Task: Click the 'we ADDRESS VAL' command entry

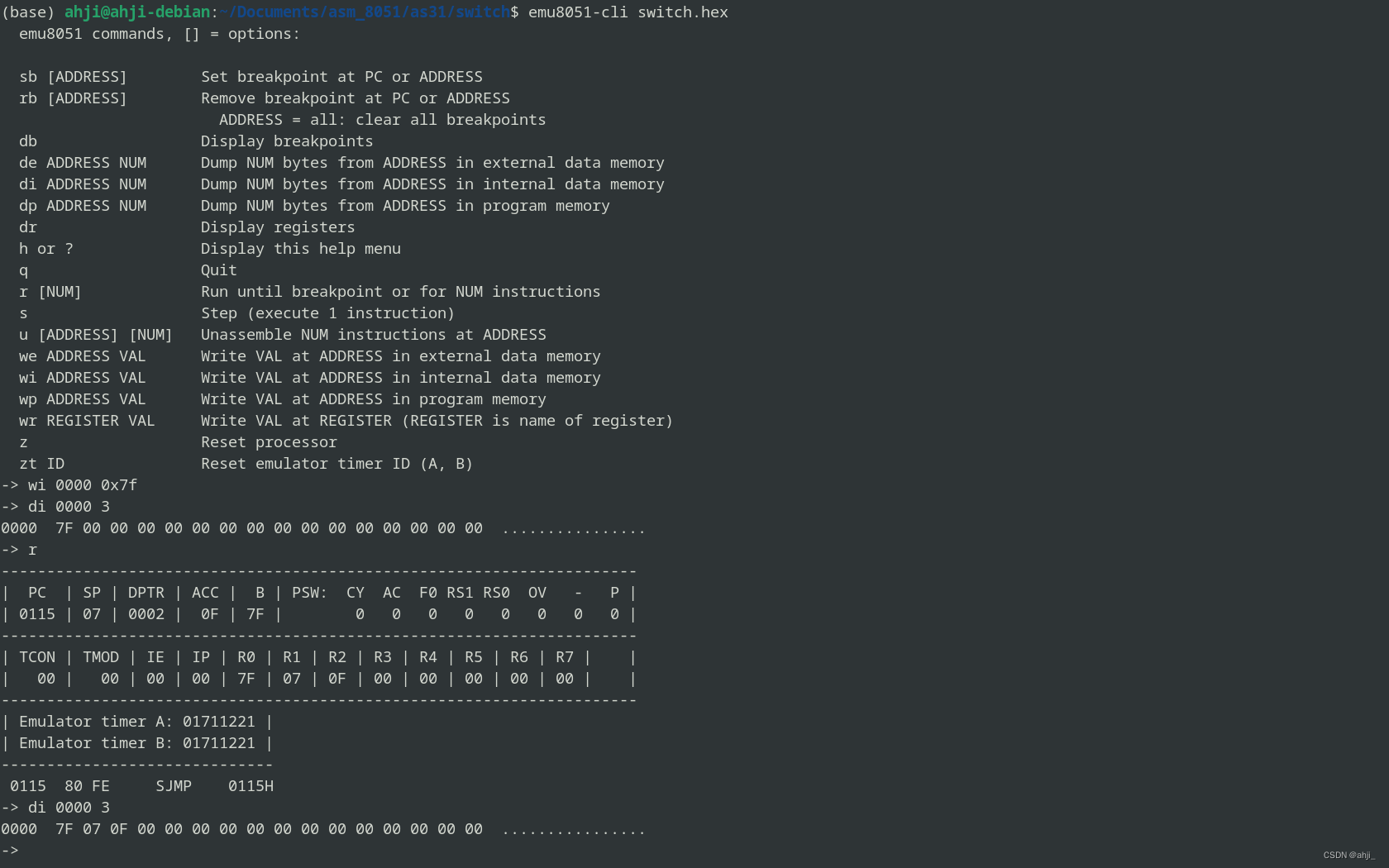Action: pyautogui.click(x=83, y=356)
